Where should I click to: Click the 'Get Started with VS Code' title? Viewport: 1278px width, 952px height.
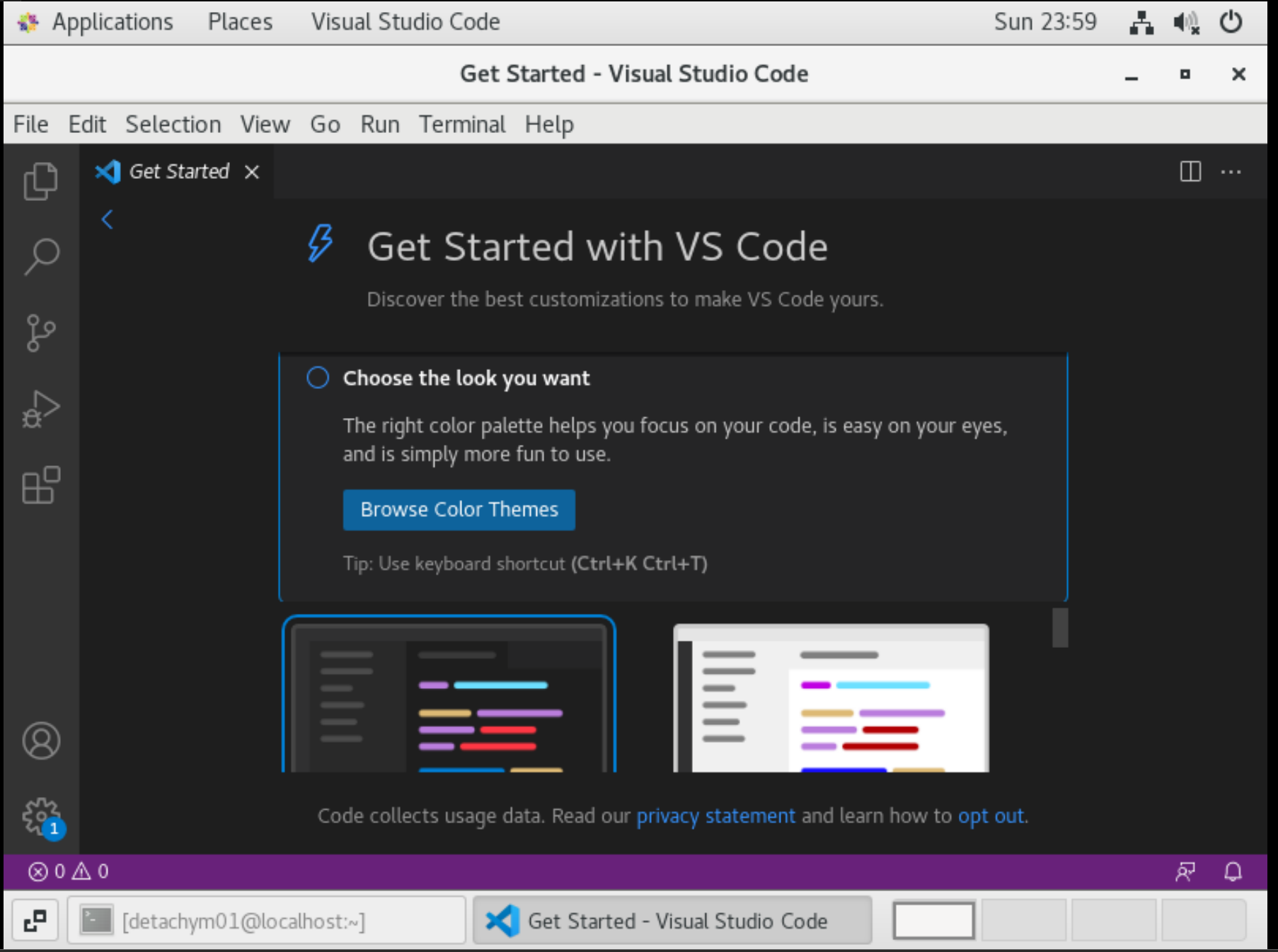597,247
